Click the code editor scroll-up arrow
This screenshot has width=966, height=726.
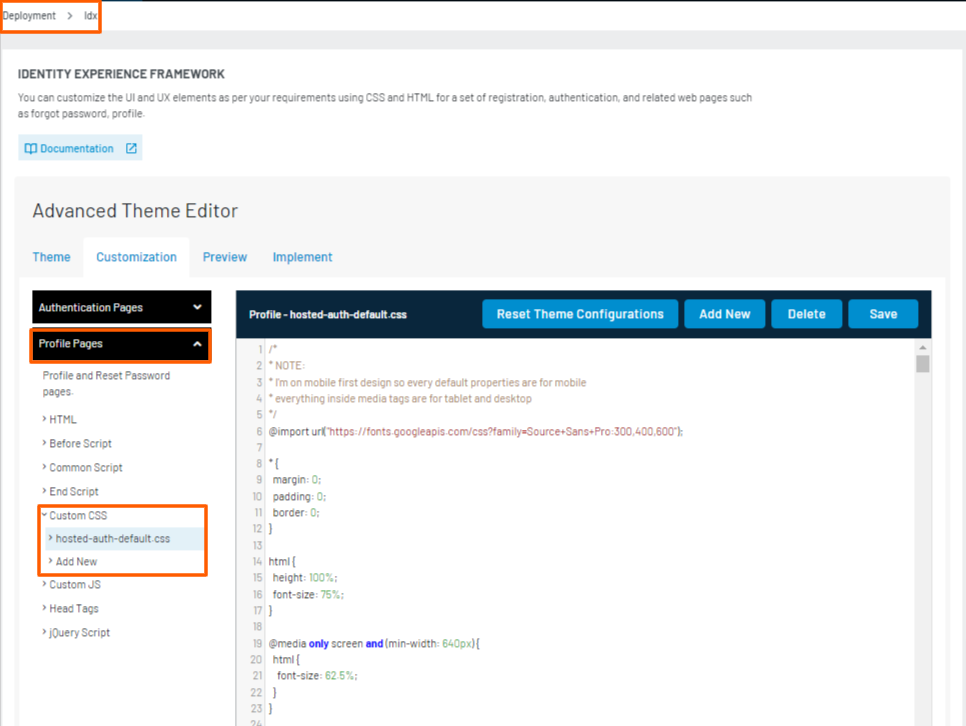(922, 348)
